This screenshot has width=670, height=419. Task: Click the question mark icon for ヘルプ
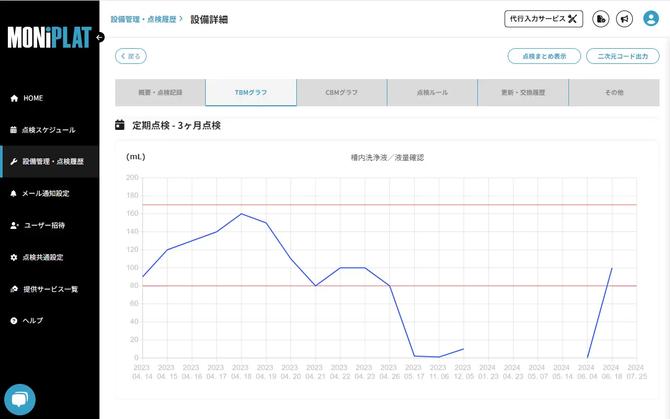(14, 321)
